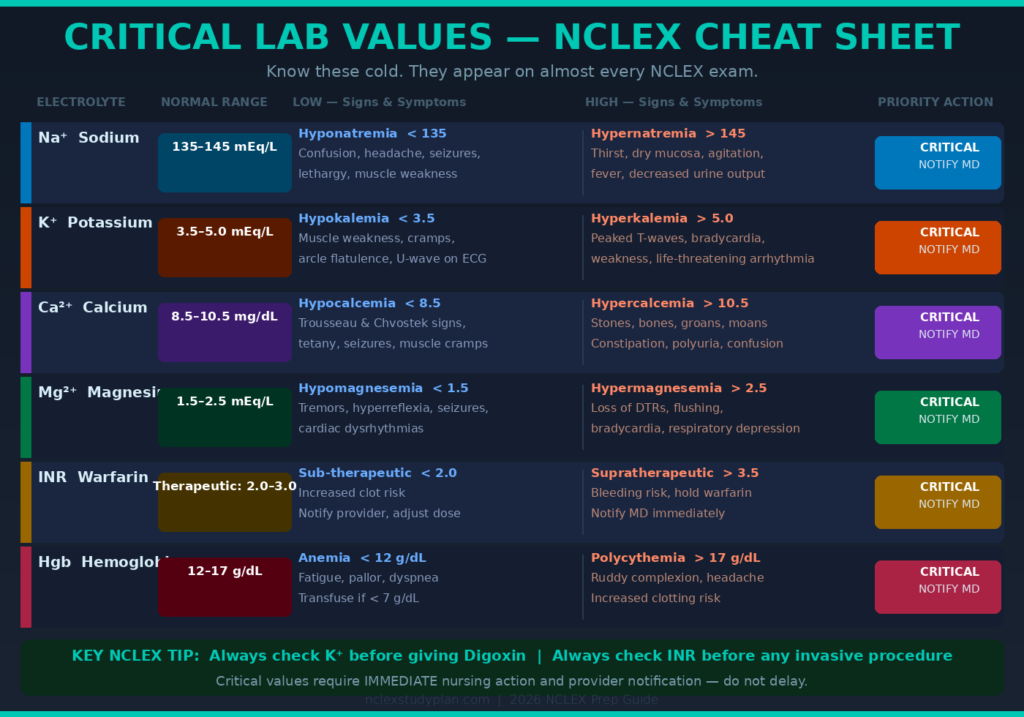This screenshot has height=717, width=1024.
Task: Click the NORMAL RANGE column header
Action: click(x=214, y=102)
